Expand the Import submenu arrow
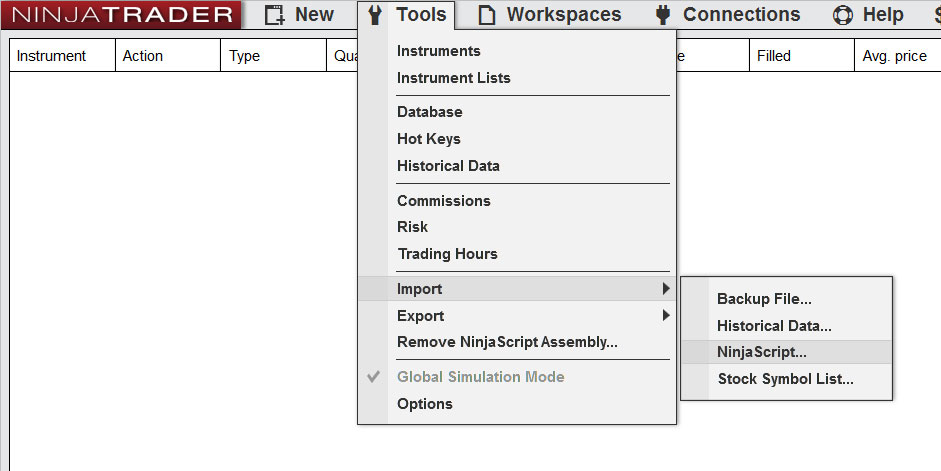This screenshot has height=471, width=941. click(666, 289)
